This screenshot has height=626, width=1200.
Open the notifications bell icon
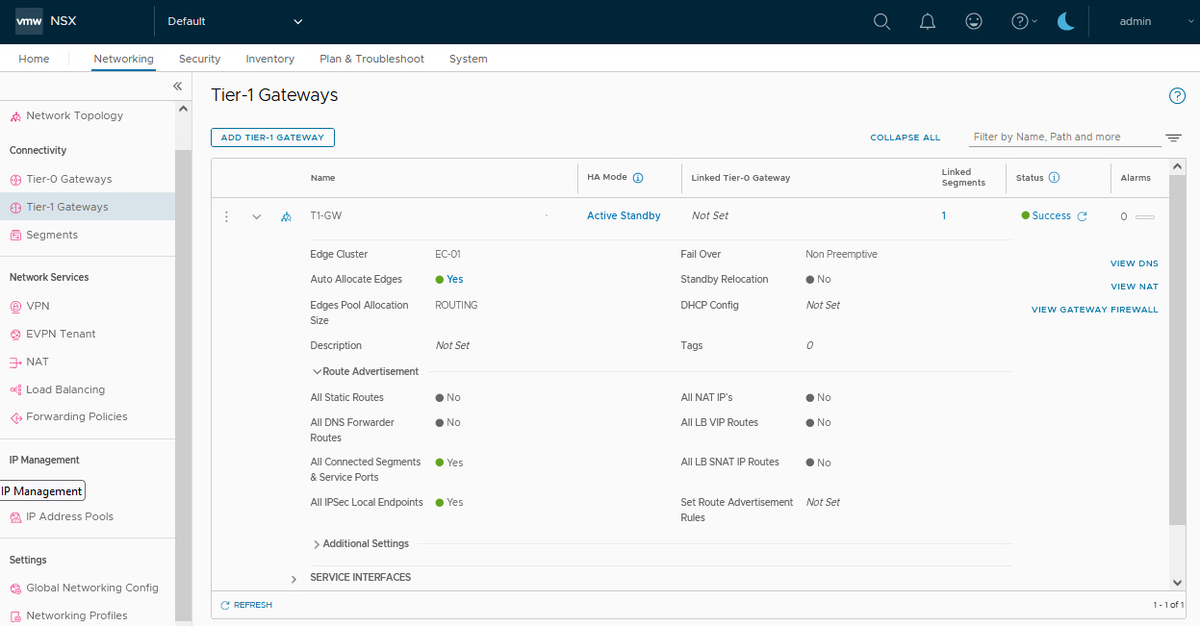click(x=928, y=21)
